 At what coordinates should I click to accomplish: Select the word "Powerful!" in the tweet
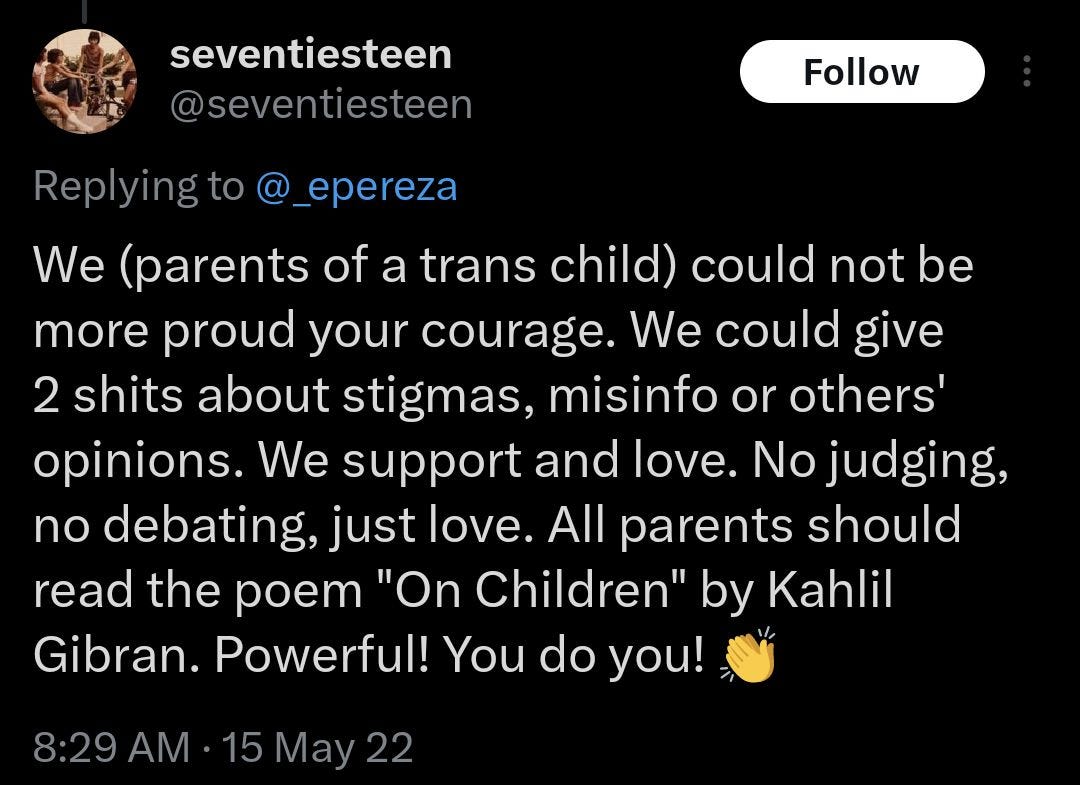[322, 654]
